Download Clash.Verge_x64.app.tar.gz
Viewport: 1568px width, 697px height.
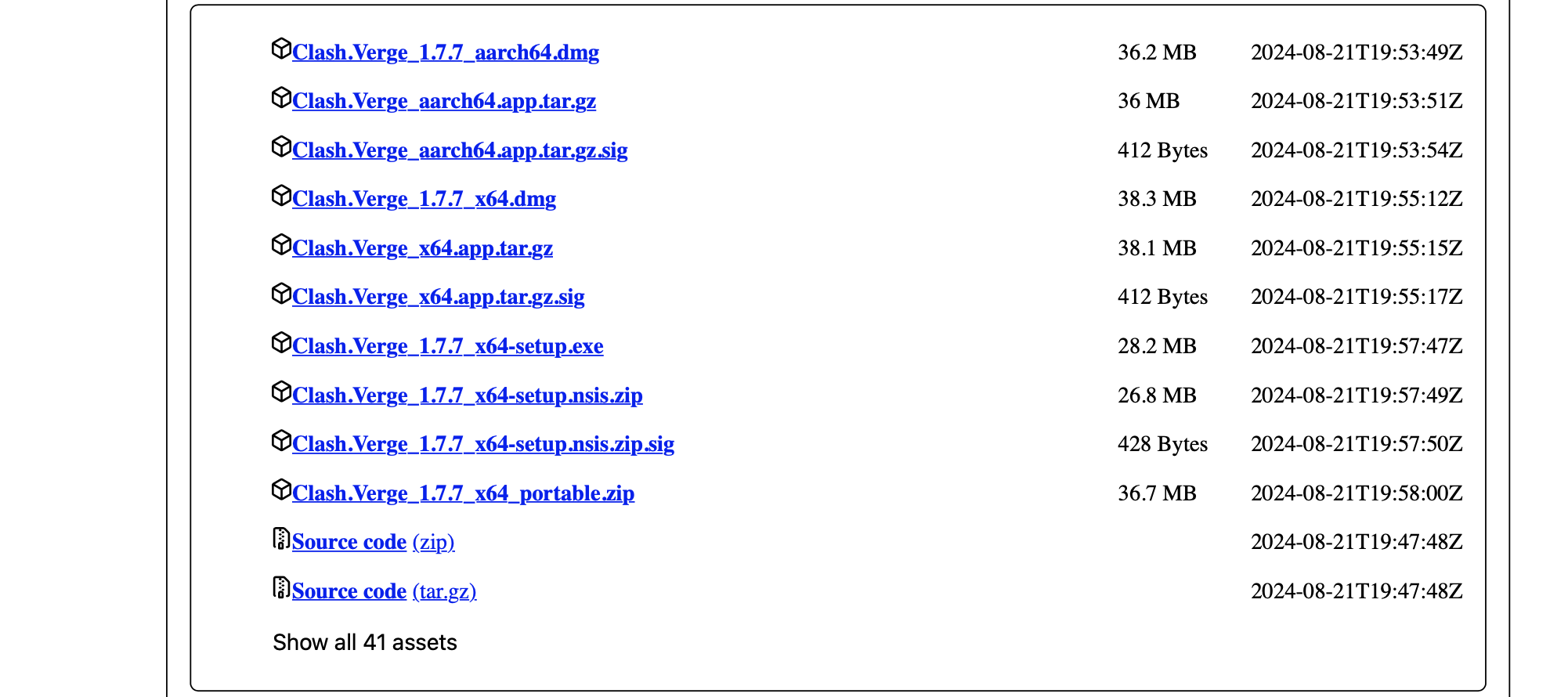click(x=423, y=248)
